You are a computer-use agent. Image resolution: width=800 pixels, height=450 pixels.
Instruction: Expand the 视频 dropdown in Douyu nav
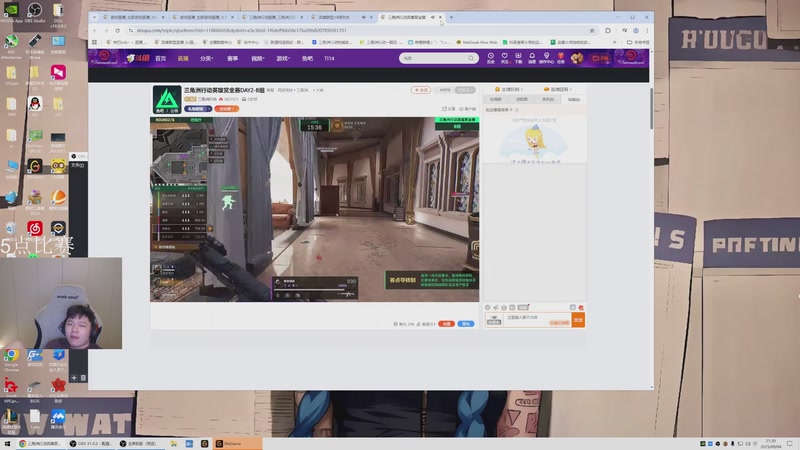coord(258,59)
